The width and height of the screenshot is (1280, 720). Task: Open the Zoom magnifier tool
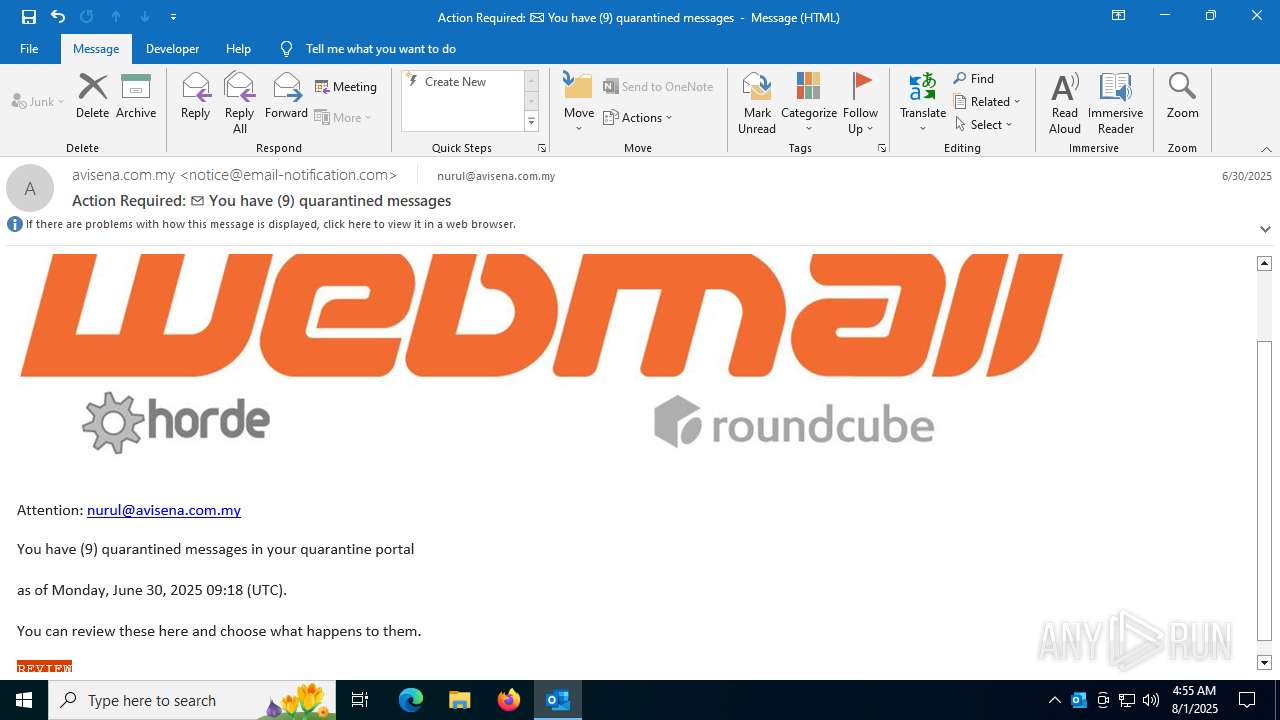click(1182, 96)
